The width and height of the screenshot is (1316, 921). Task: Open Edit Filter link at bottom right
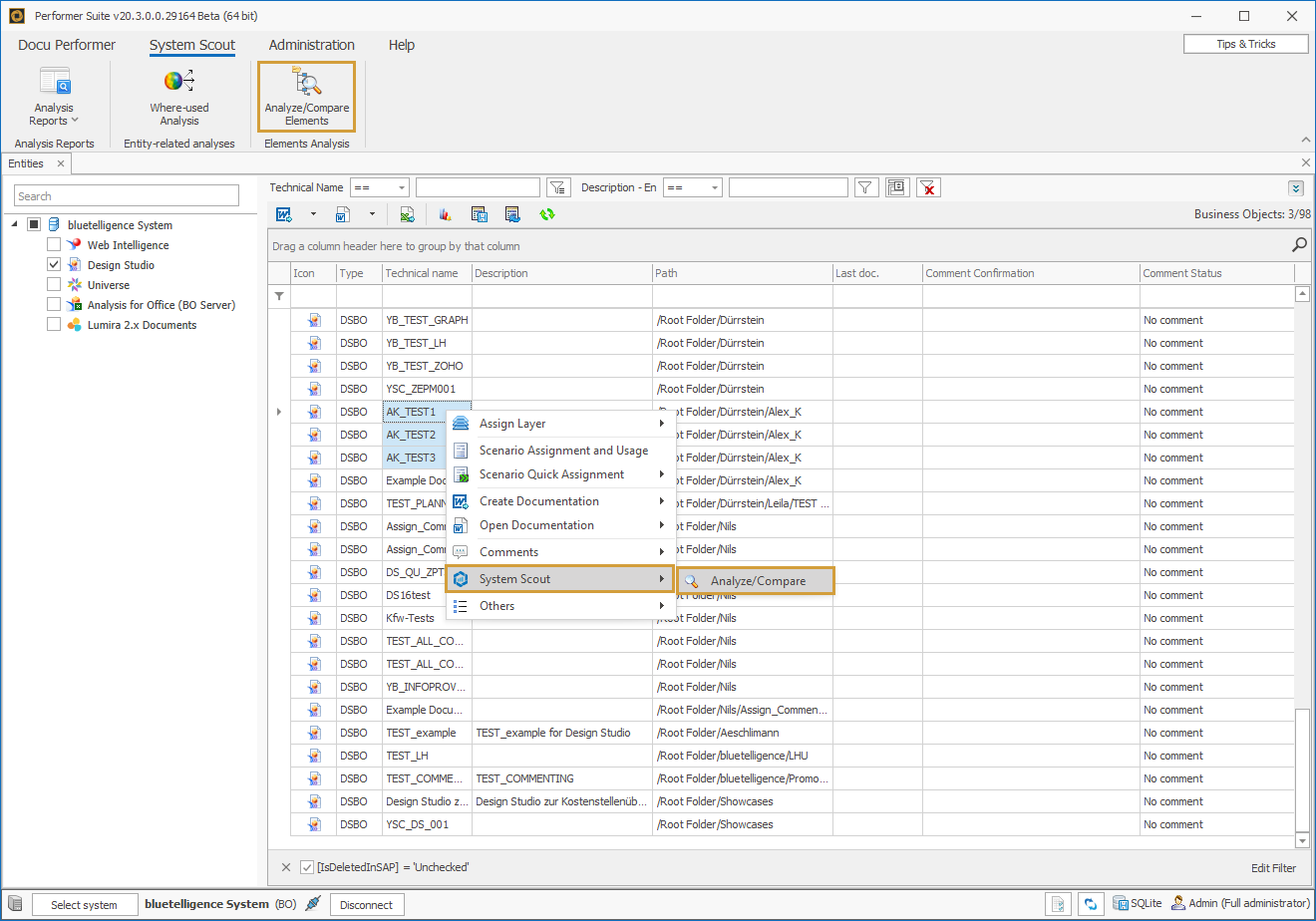1273,867
